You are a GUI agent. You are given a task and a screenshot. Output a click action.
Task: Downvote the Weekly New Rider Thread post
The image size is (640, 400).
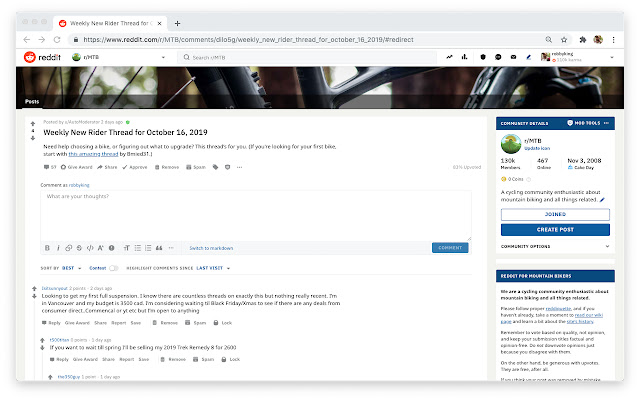point(33,138)
